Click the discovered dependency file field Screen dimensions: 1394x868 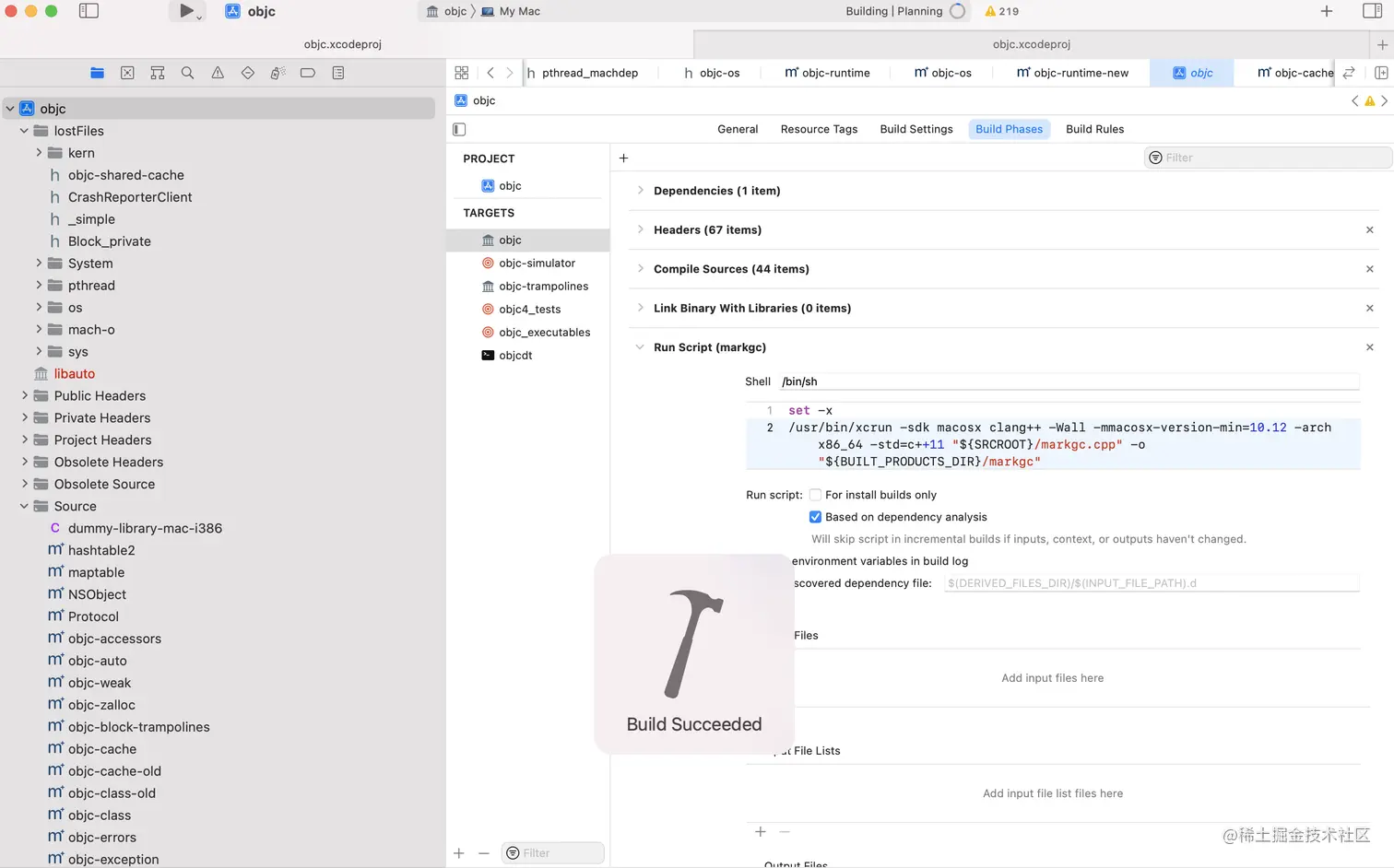(1152, 583)
